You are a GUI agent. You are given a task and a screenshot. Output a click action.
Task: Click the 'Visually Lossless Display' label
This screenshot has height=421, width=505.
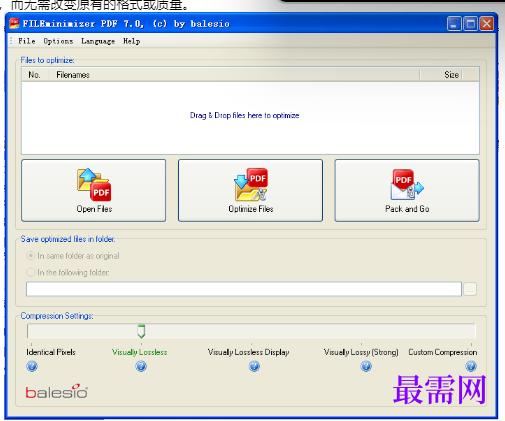pos(248,352)
